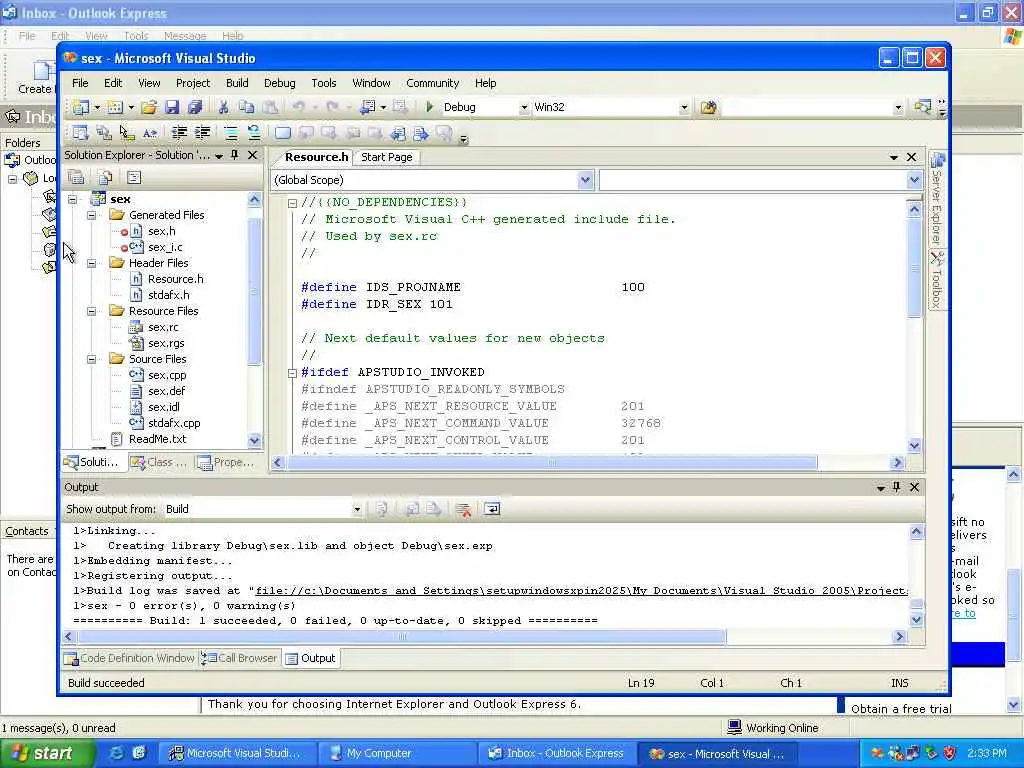Image resolution: width=1024 pixels, height=768 pixels.
Task: Click the Find in Files folder icon
Action: tap(709, 107)
